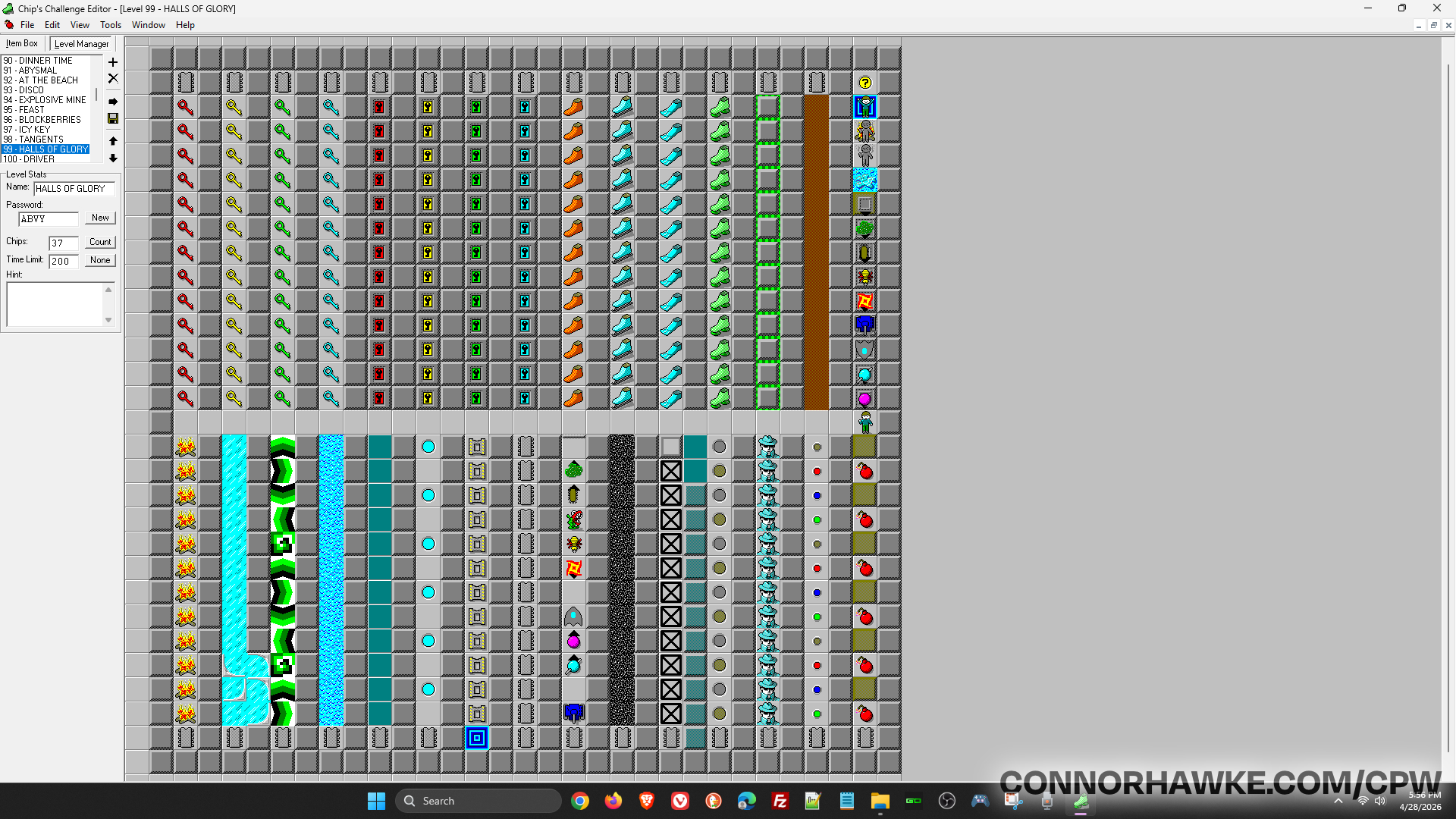Screen dimensions: 1456x819
Task: Open the View menu
Action: coord(80,25)
